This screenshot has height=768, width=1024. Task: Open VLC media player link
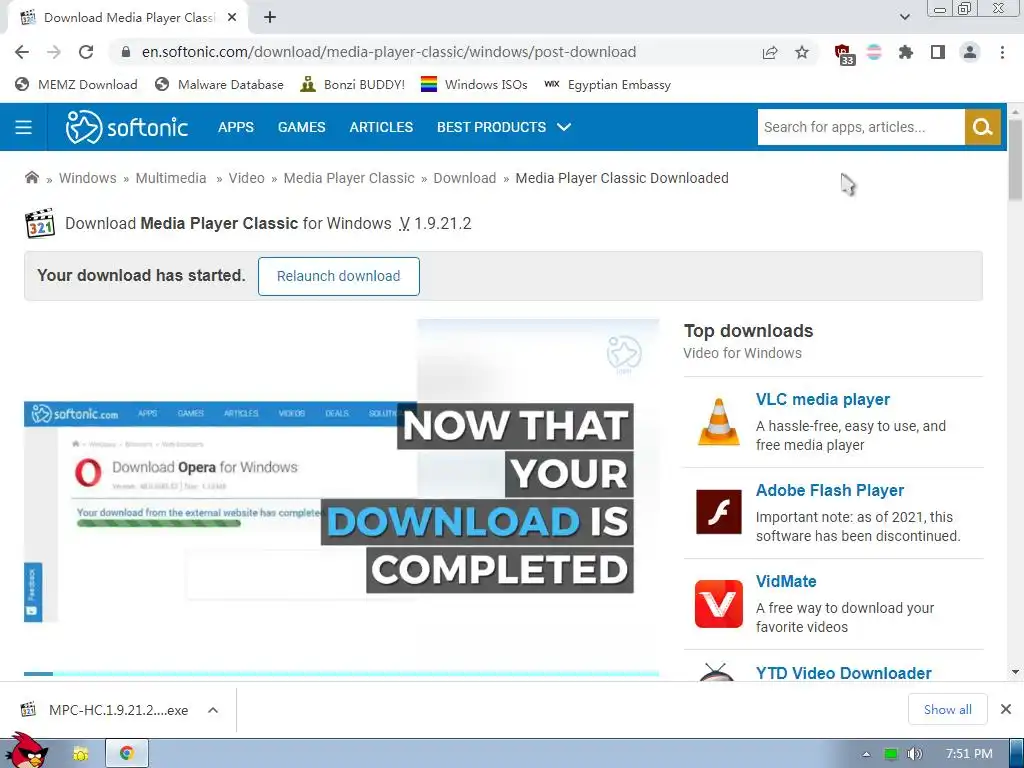[822, 399]
